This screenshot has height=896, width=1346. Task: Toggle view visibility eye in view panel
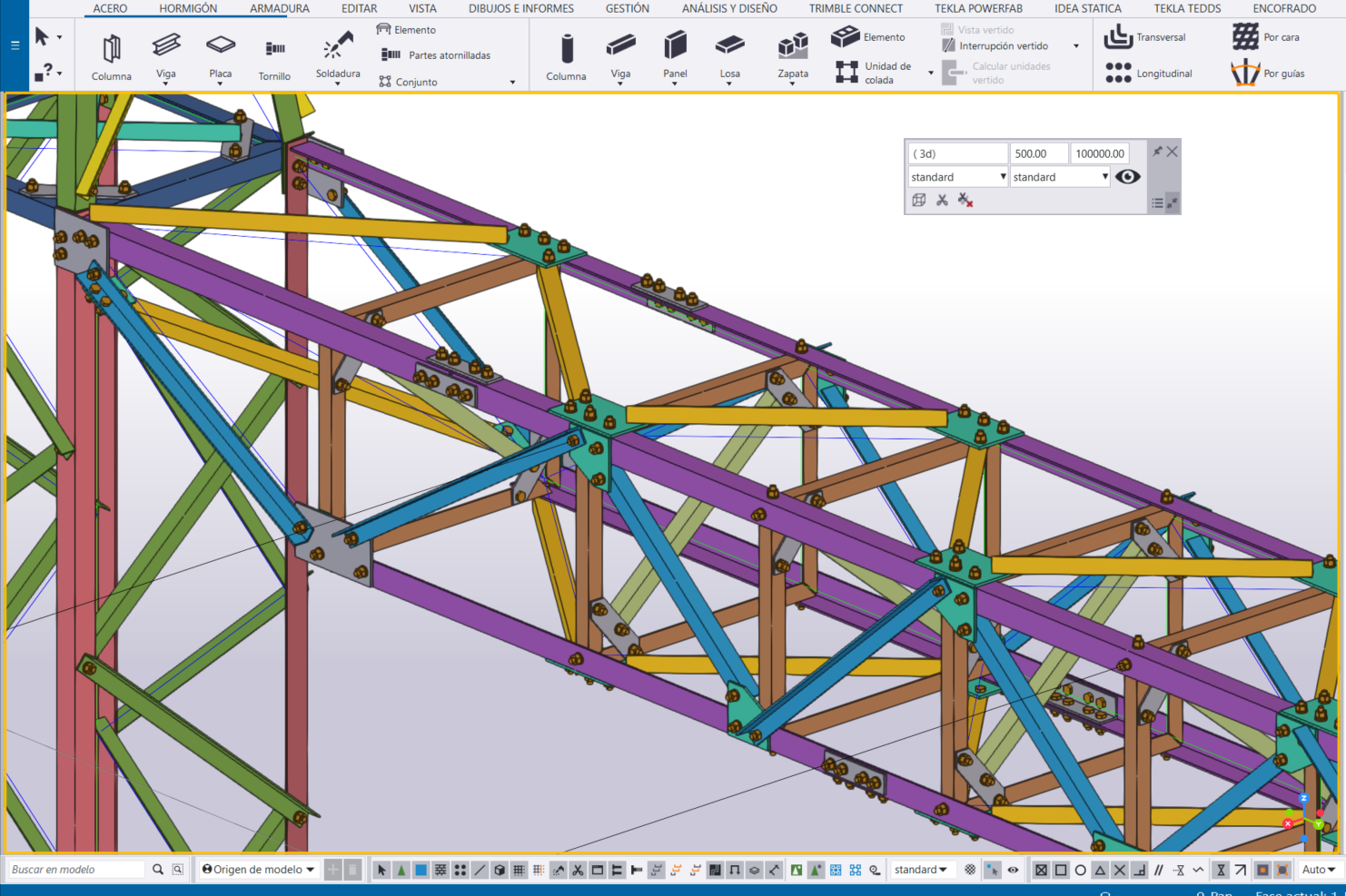pyautogui.click(x=1128, y=177)
